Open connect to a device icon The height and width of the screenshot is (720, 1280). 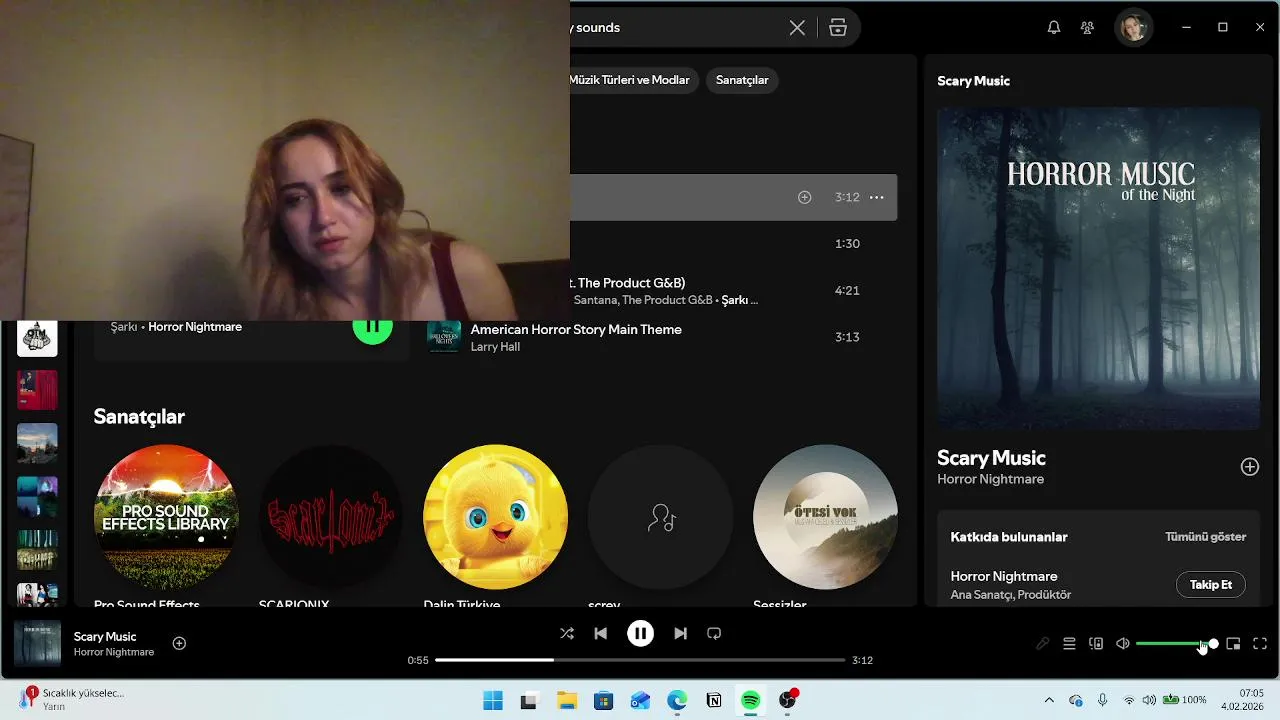(1096, 644)
